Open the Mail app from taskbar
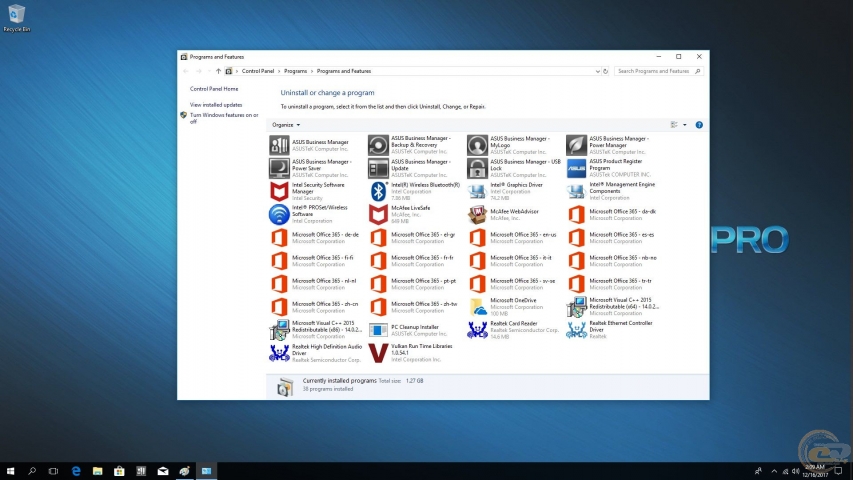Viewport: 853px width, 480px height. [163, 471]
